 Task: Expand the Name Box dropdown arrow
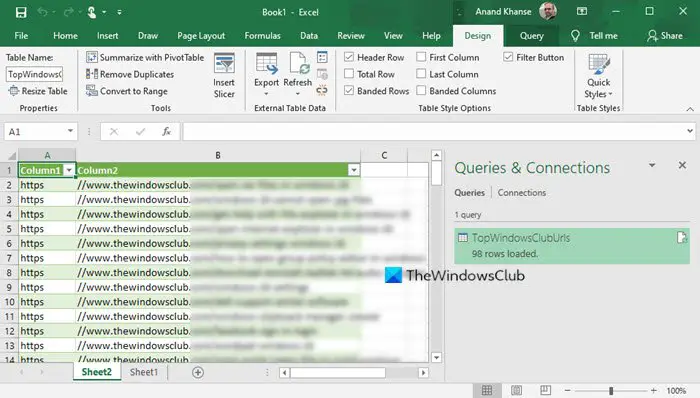pos(70,131)
